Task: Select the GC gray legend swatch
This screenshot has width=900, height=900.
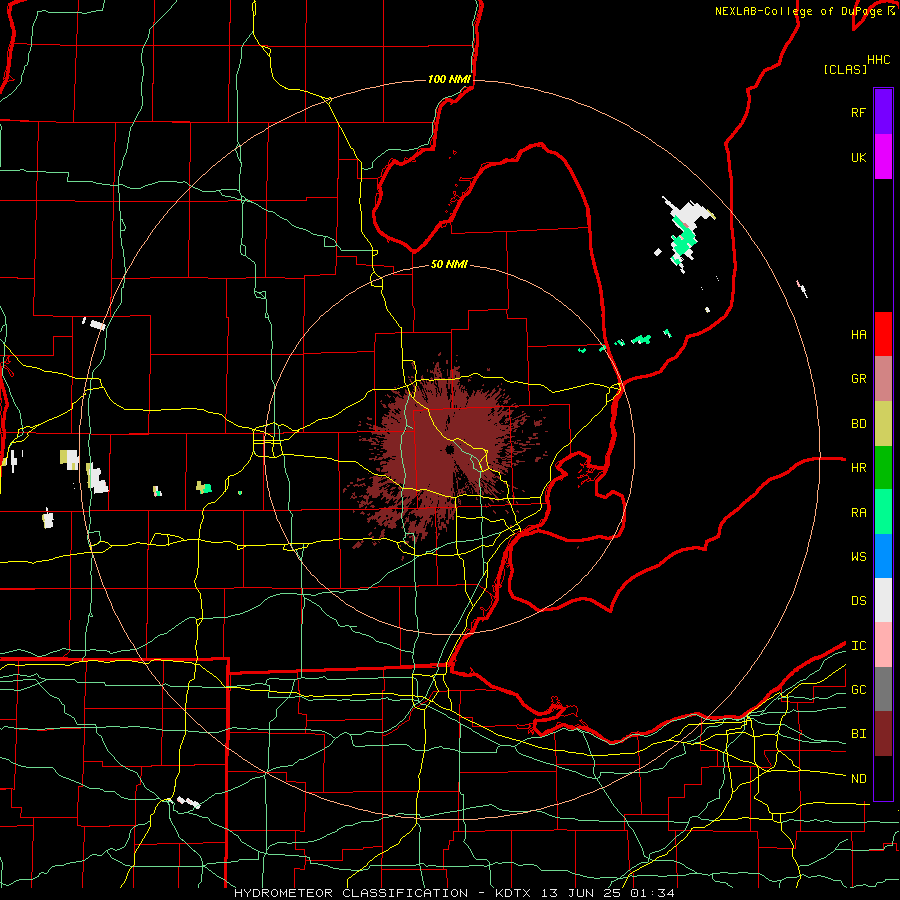Action: (x=883, y=689)
